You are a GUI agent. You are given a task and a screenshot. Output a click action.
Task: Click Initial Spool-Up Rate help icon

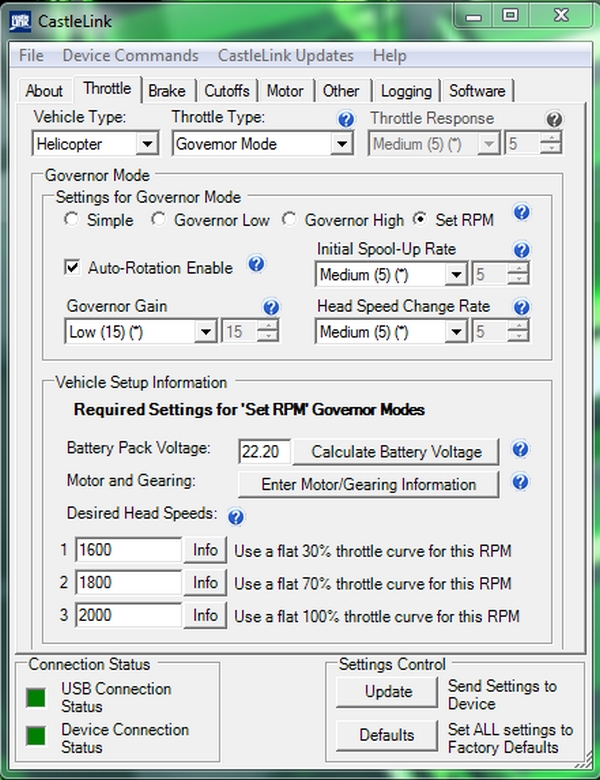[x=521, y=249]
